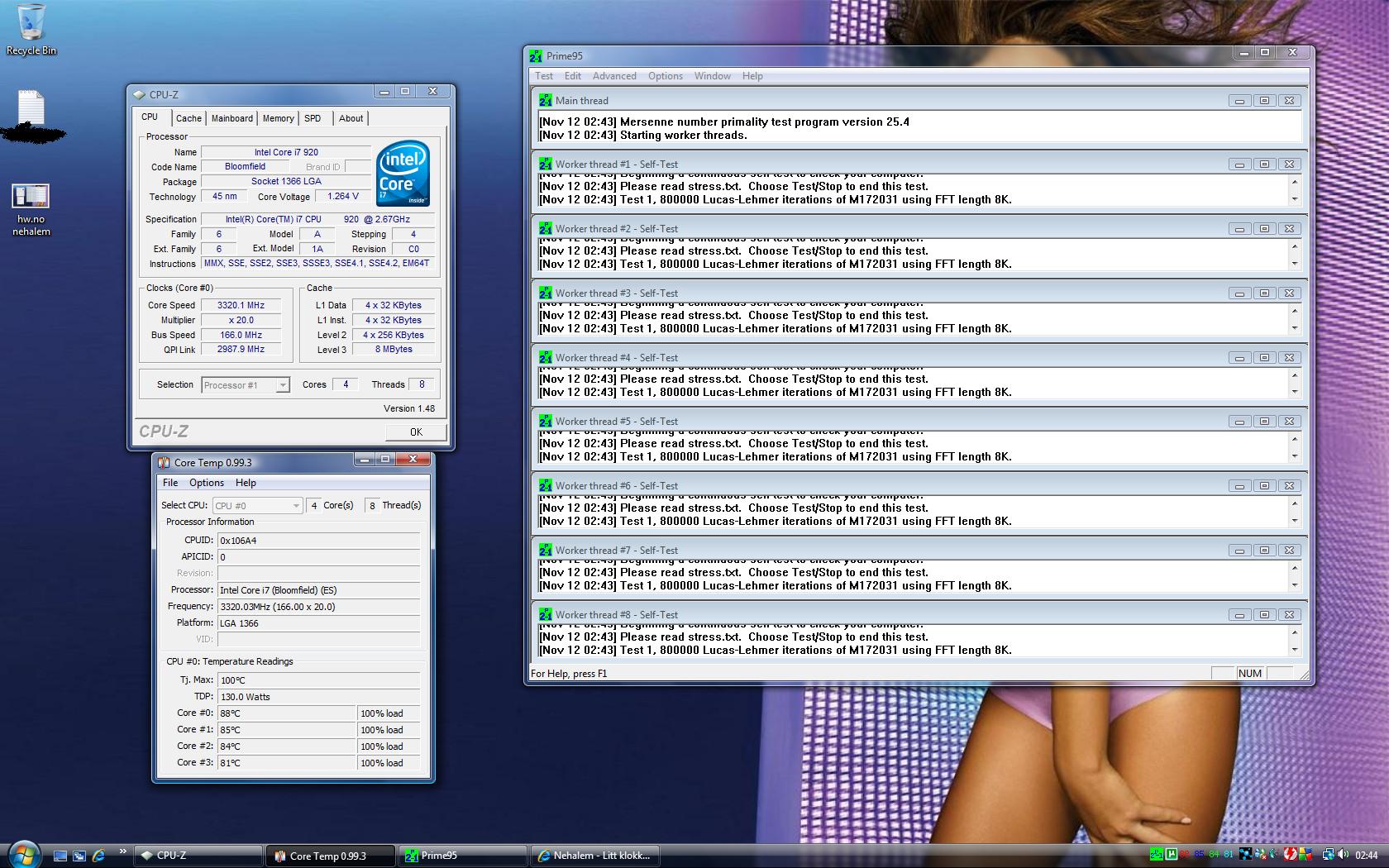Open the Windows Start orb
Image resolution: width=1389 pixels, height=868 pixels.
click(23, 854)
